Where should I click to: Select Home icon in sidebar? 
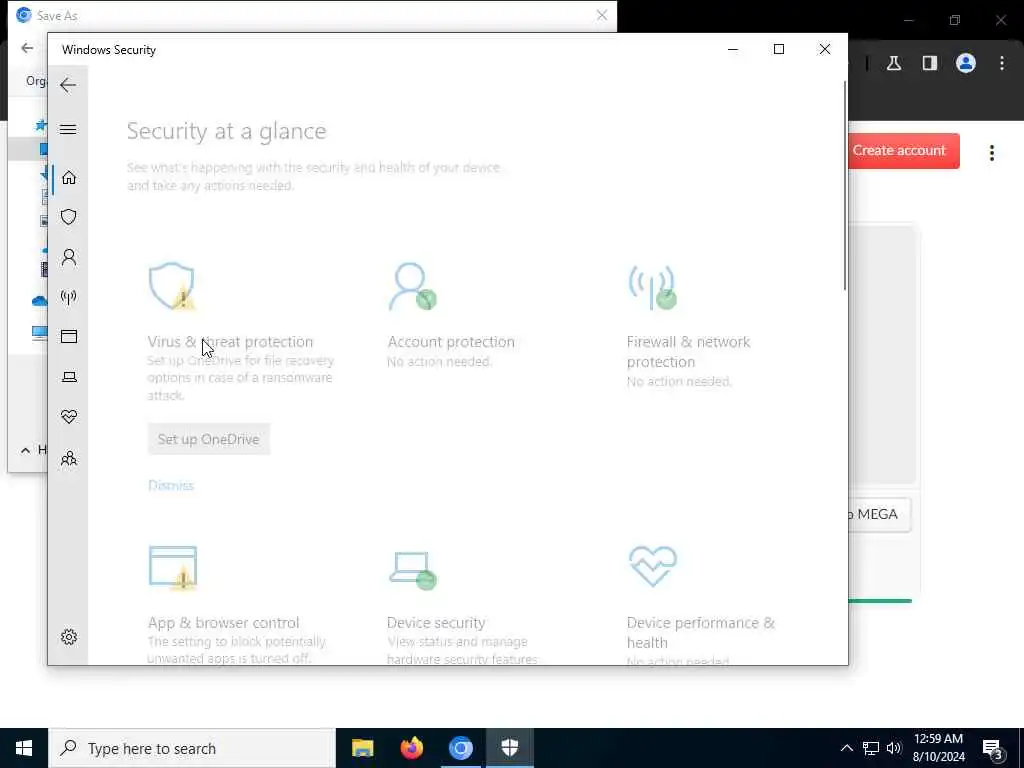tap(69, 178)
